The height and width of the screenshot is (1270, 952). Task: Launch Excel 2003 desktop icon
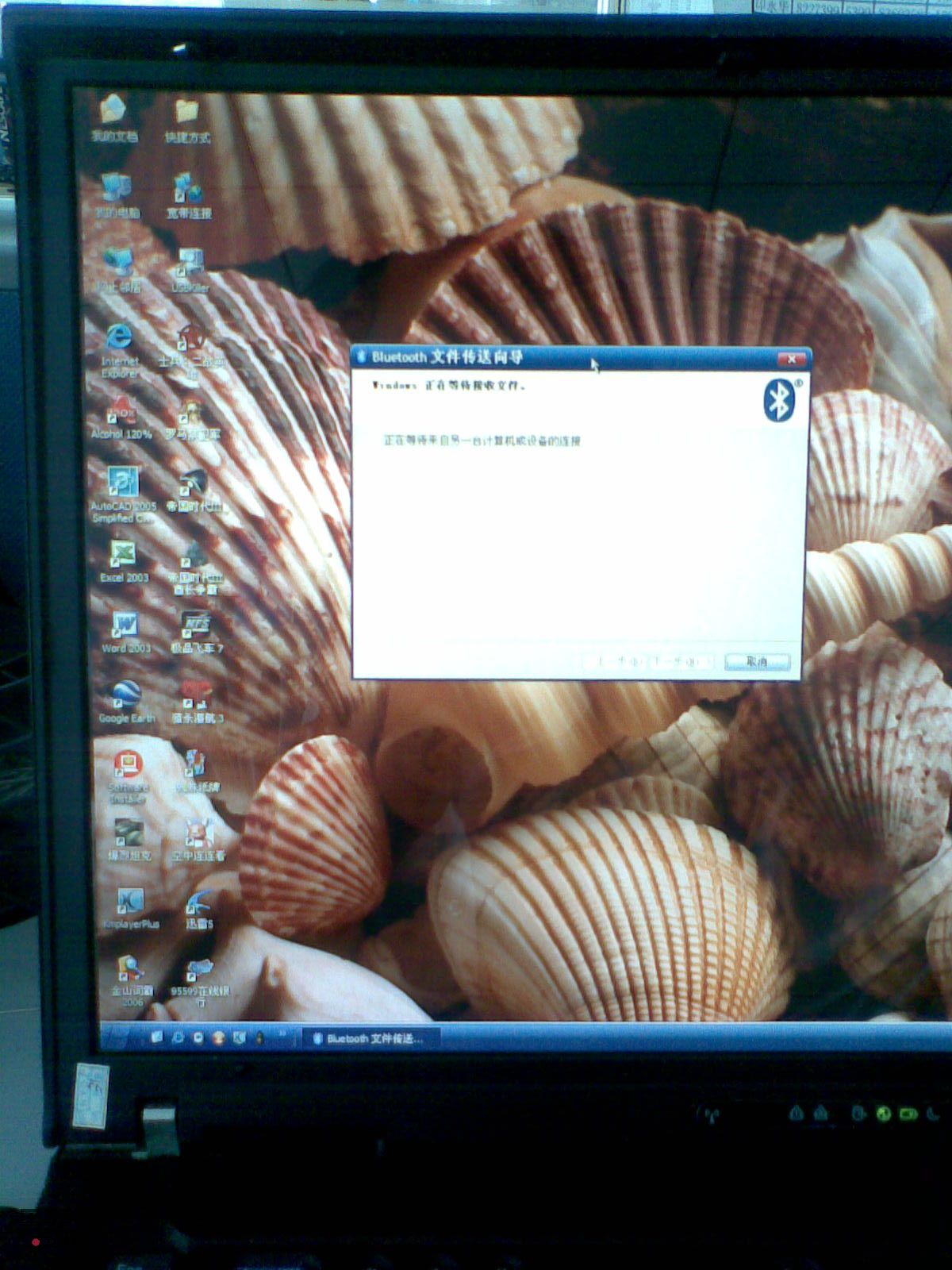[x=123, y=554]
